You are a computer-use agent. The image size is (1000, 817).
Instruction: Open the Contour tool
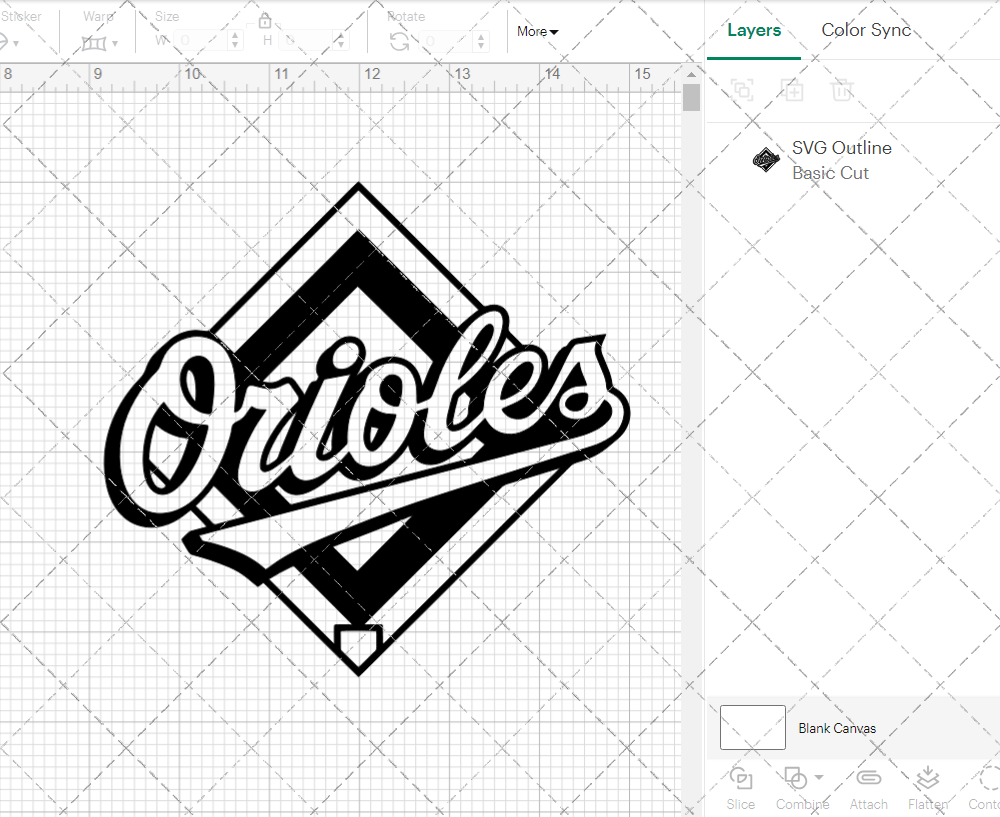[x=984, y=788]
